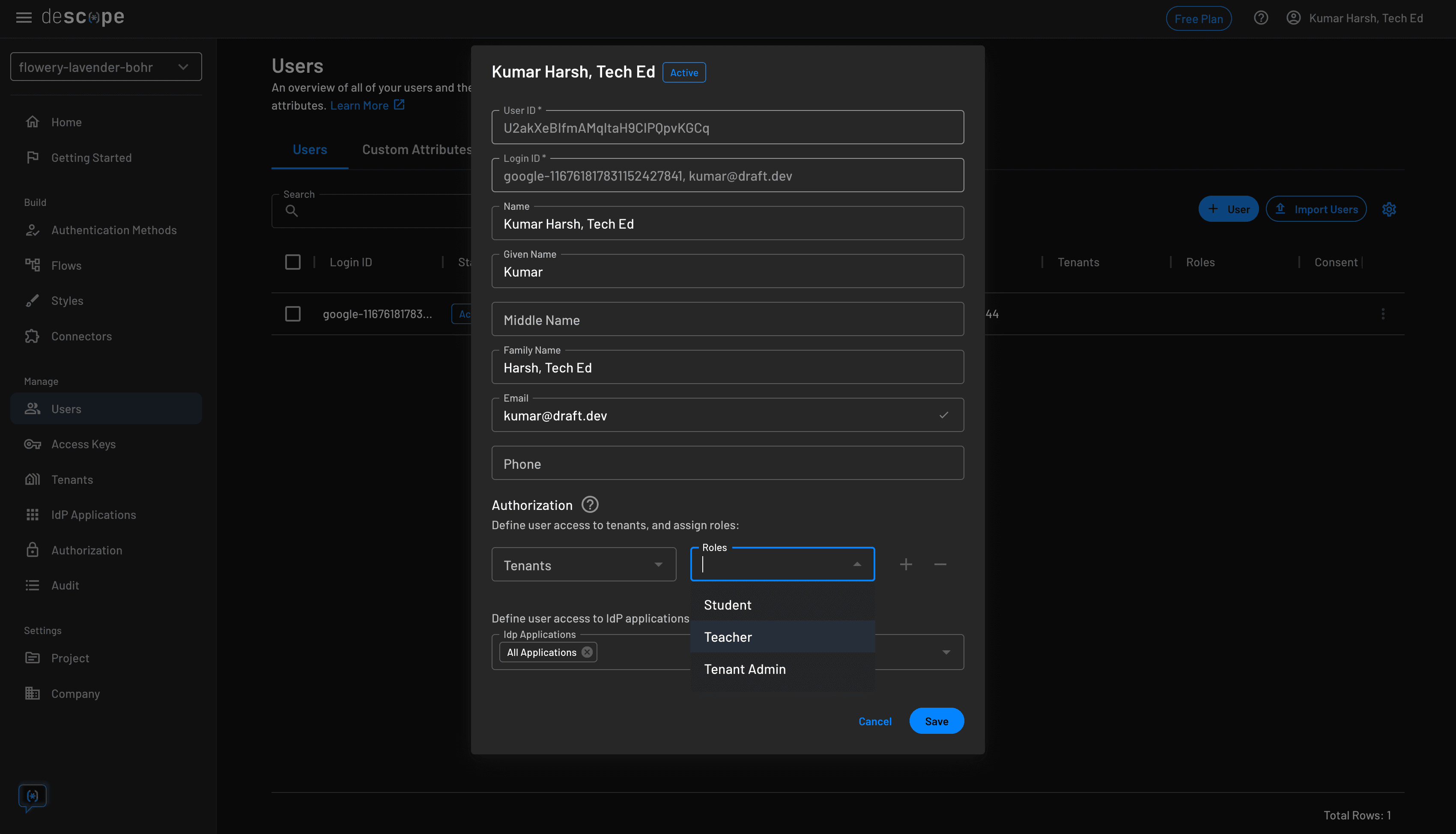Screen dimensions: 1456x834
Task: Save the user profile changes
Action: [937, 721]
